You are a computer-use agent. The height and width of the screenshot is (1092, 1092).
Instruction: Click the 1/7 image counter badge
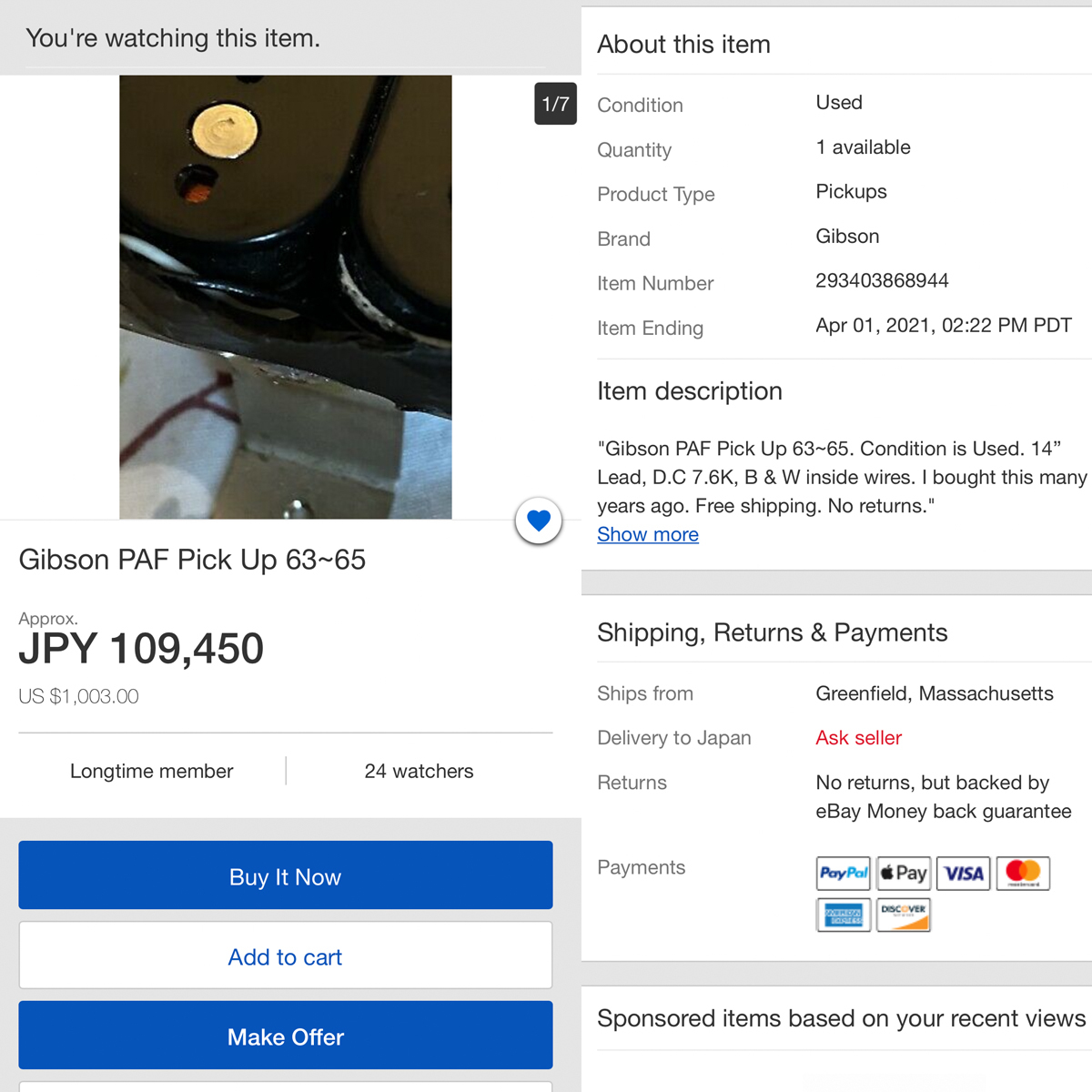pos(555,104)
